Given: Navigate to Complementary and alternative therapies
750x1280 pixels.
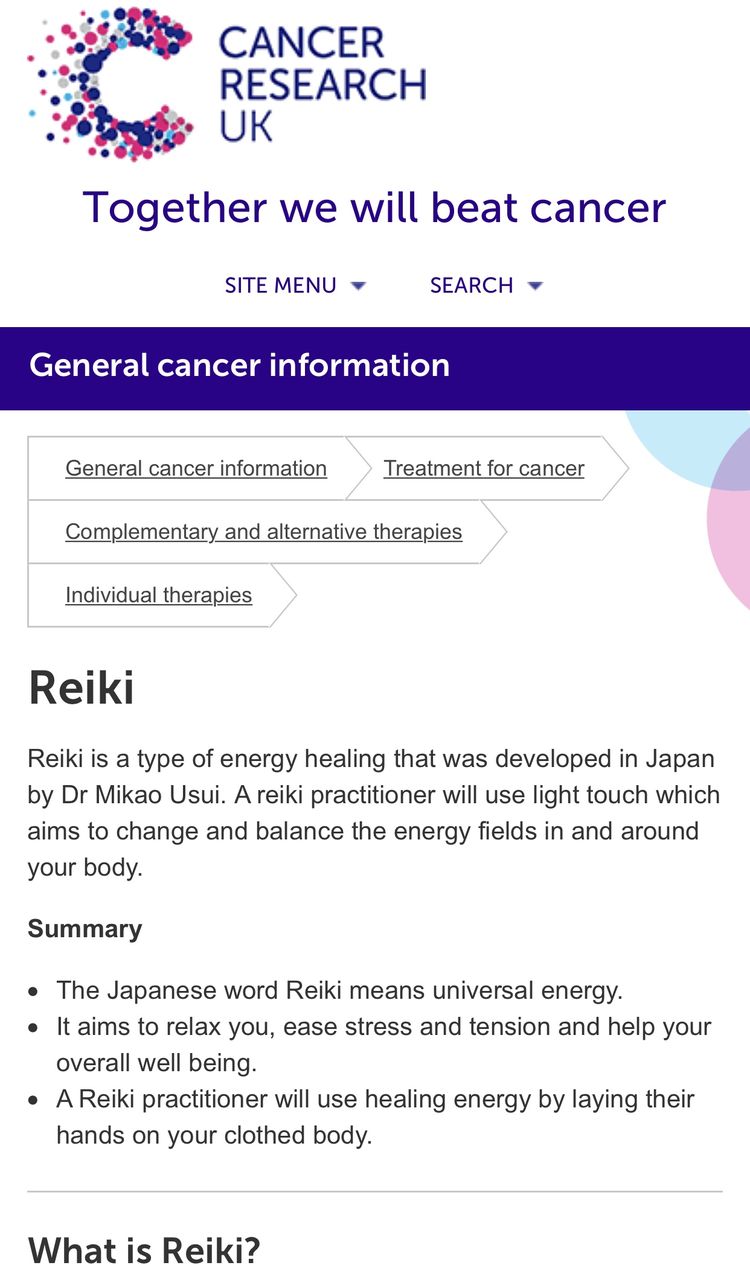Looking at the screenshot, I should click(x=264, y=532).
